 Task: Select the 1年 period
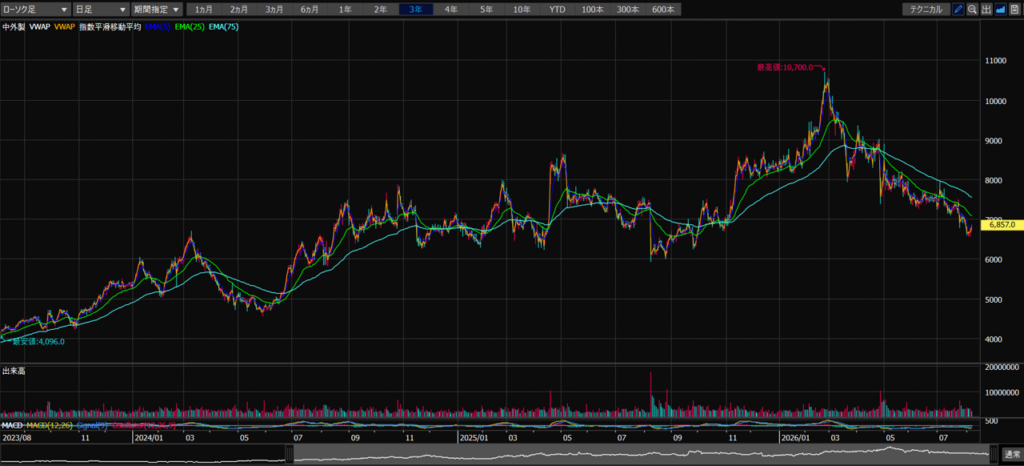click(x=345, y=10)
